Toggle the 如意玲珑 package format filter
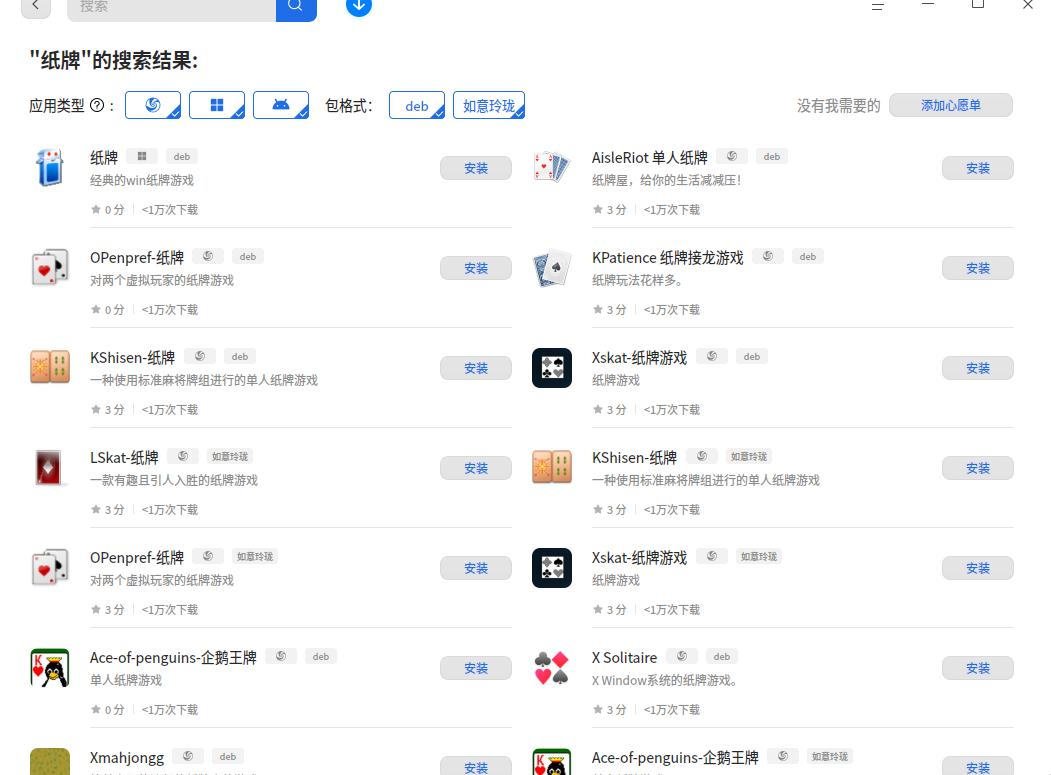The height and width of the screenshot is (775, 1051). tap(489, 105)
